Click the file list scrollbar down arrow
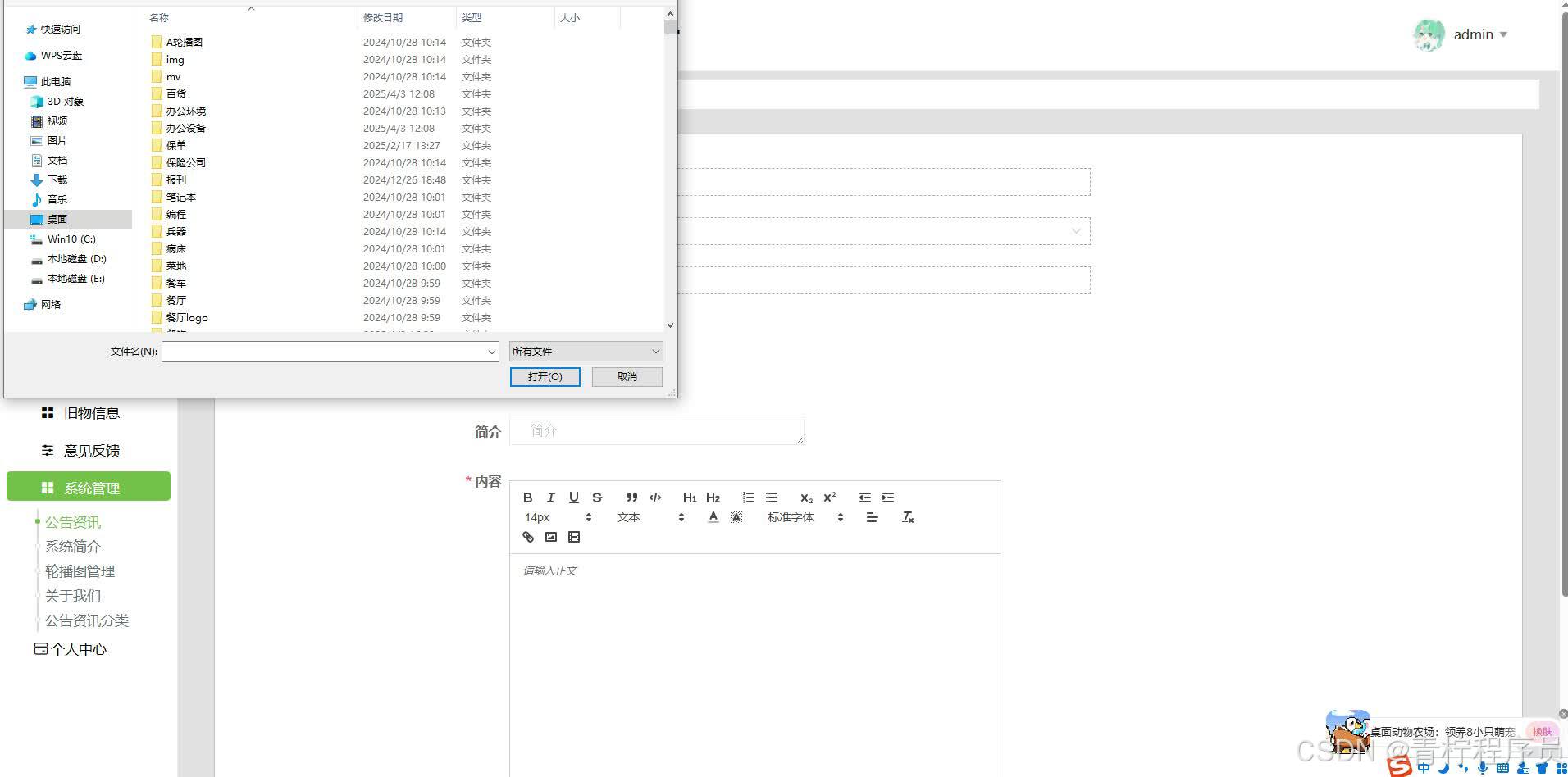 [670, 325]
